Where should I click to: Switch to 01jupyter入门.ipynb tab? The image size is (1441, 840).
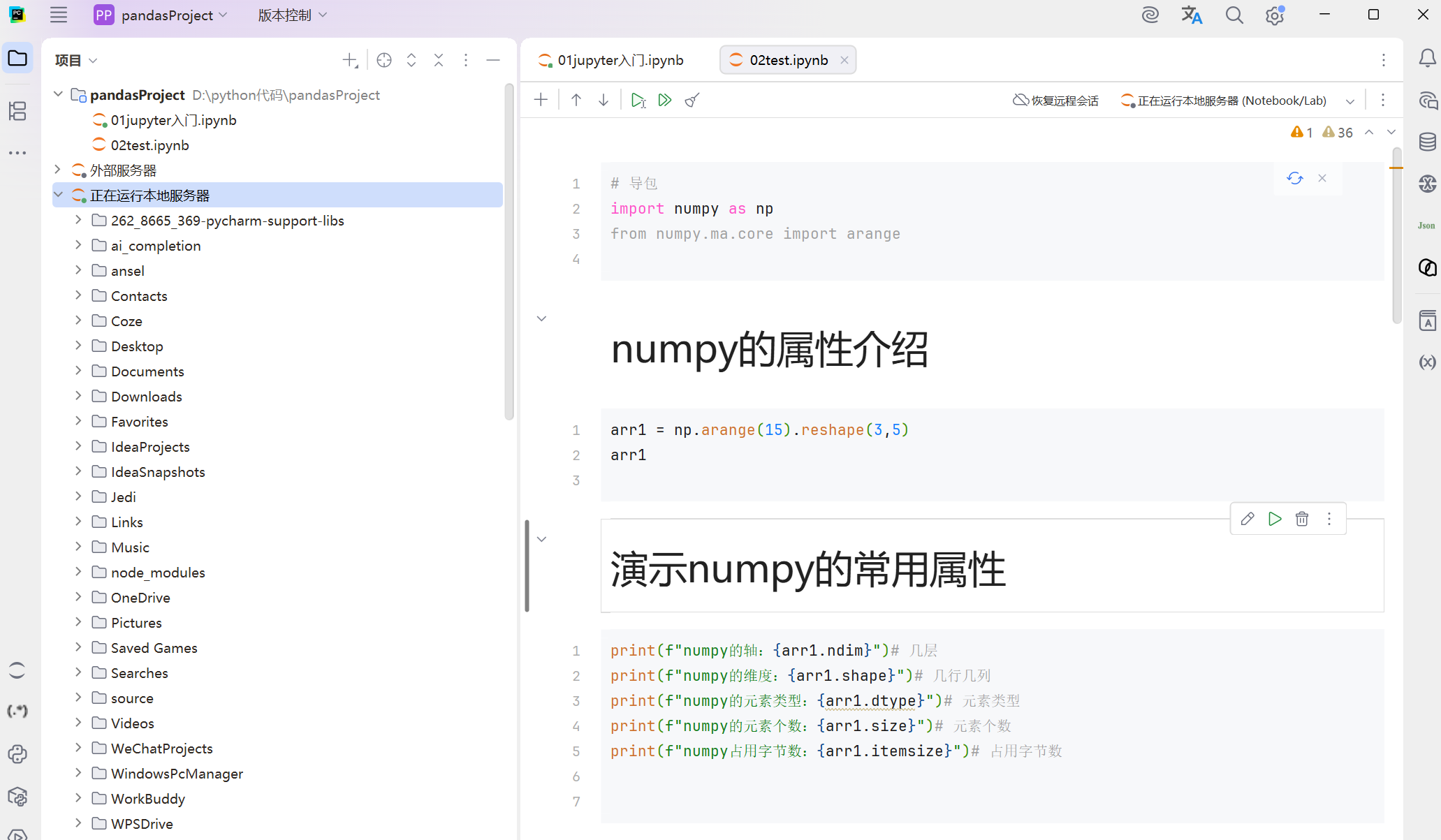(x=611, y=60)
